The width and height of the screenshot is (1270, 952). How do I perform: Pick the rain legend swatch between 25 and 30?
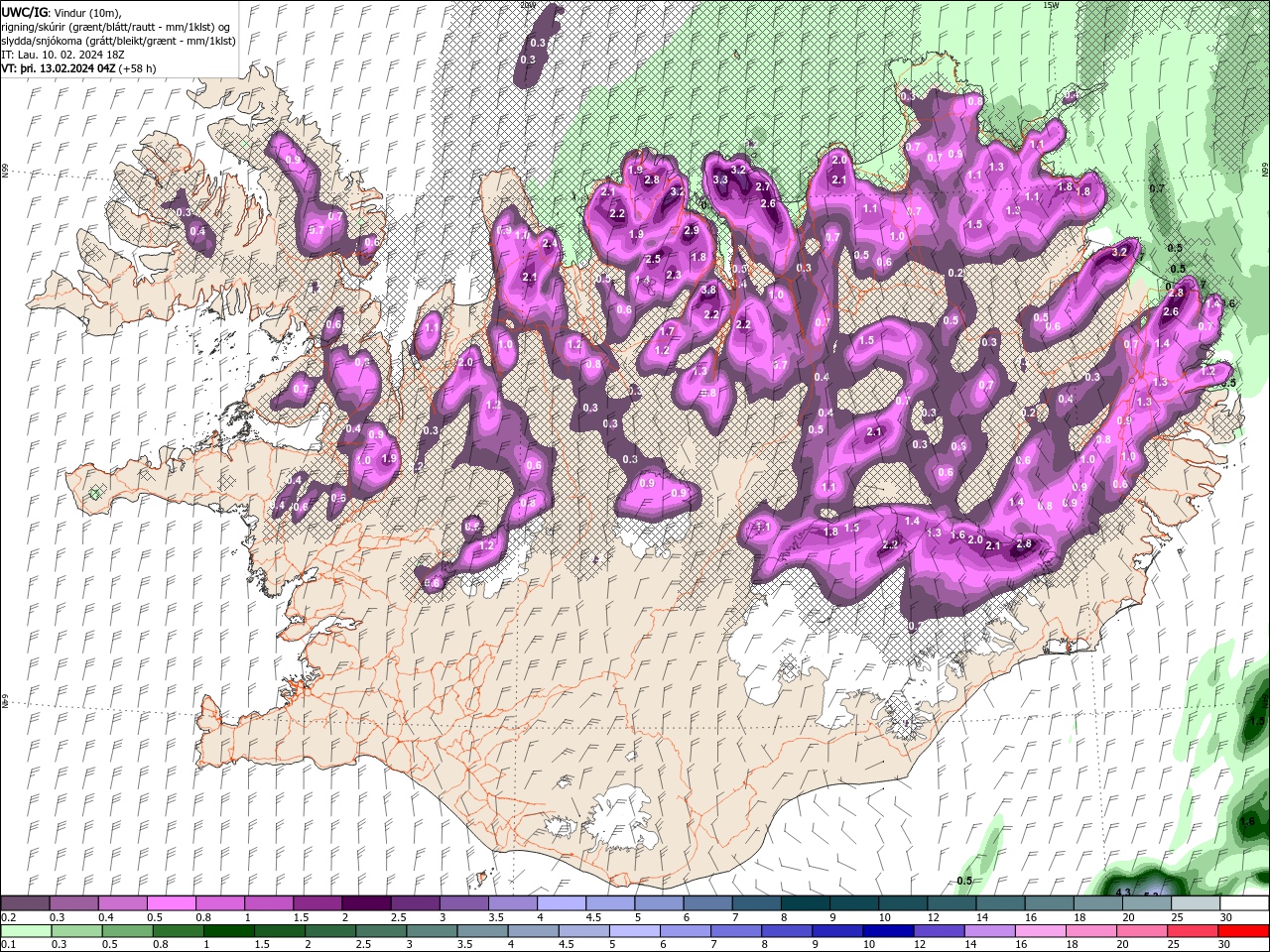1191,931
